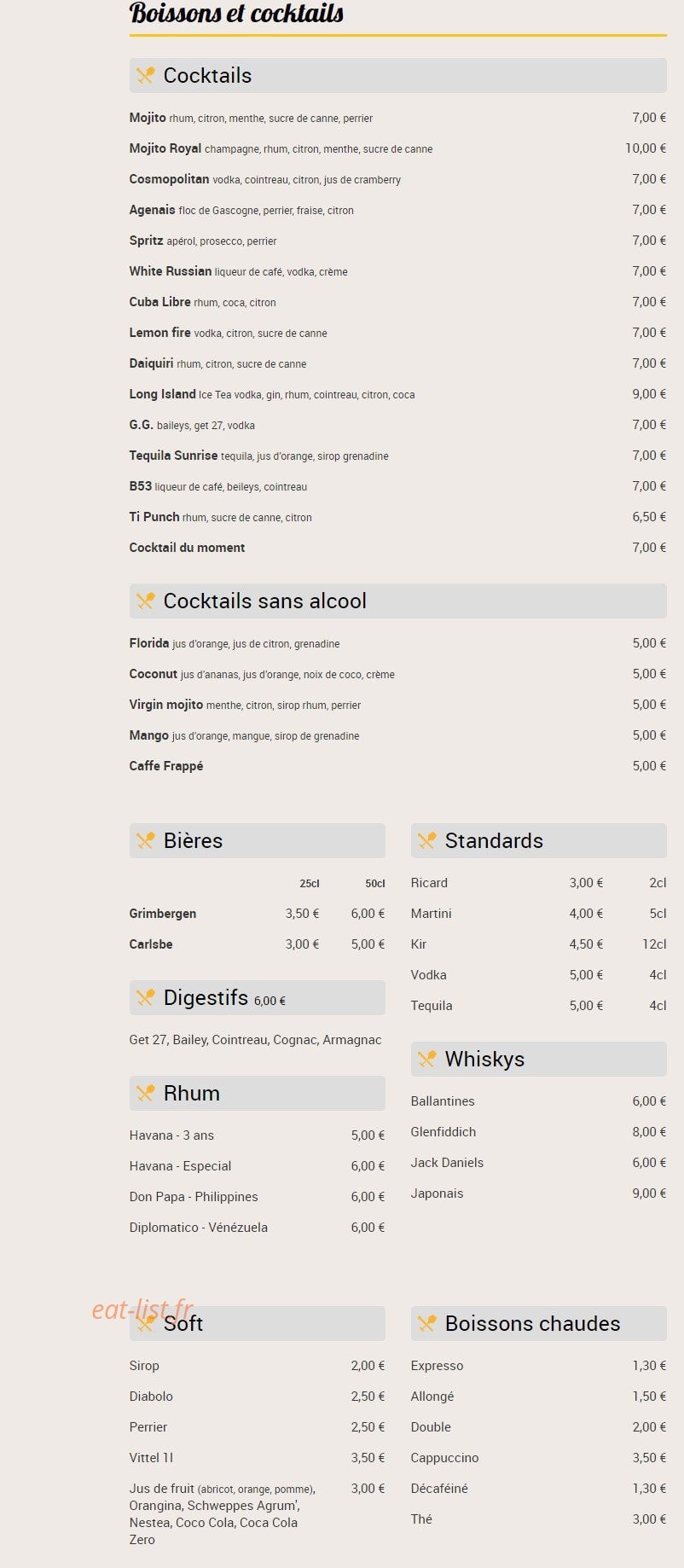Viewport: 684px width, 1568px height.
Task: Click the 6,50 € price of Ti Punch
Action: (649, 517)
